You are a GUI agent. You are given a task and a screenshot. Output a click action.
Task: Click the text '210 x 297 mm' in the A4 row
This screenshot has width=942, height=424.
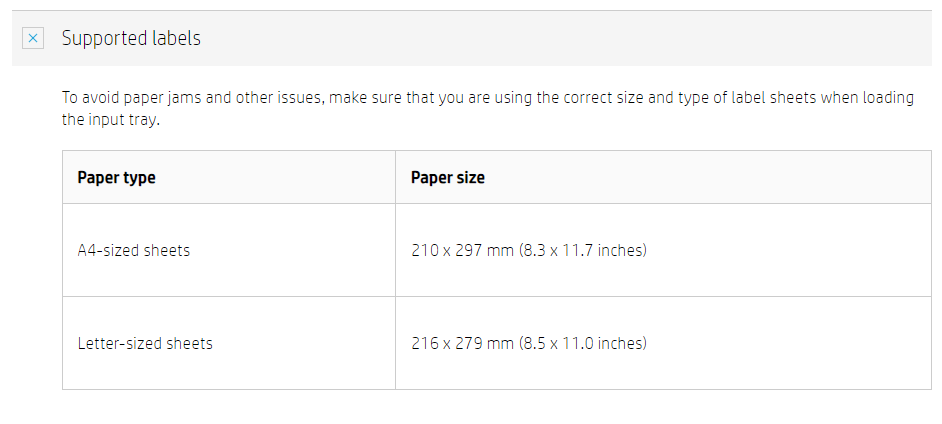pyautogui.click(x=462, y=250)
